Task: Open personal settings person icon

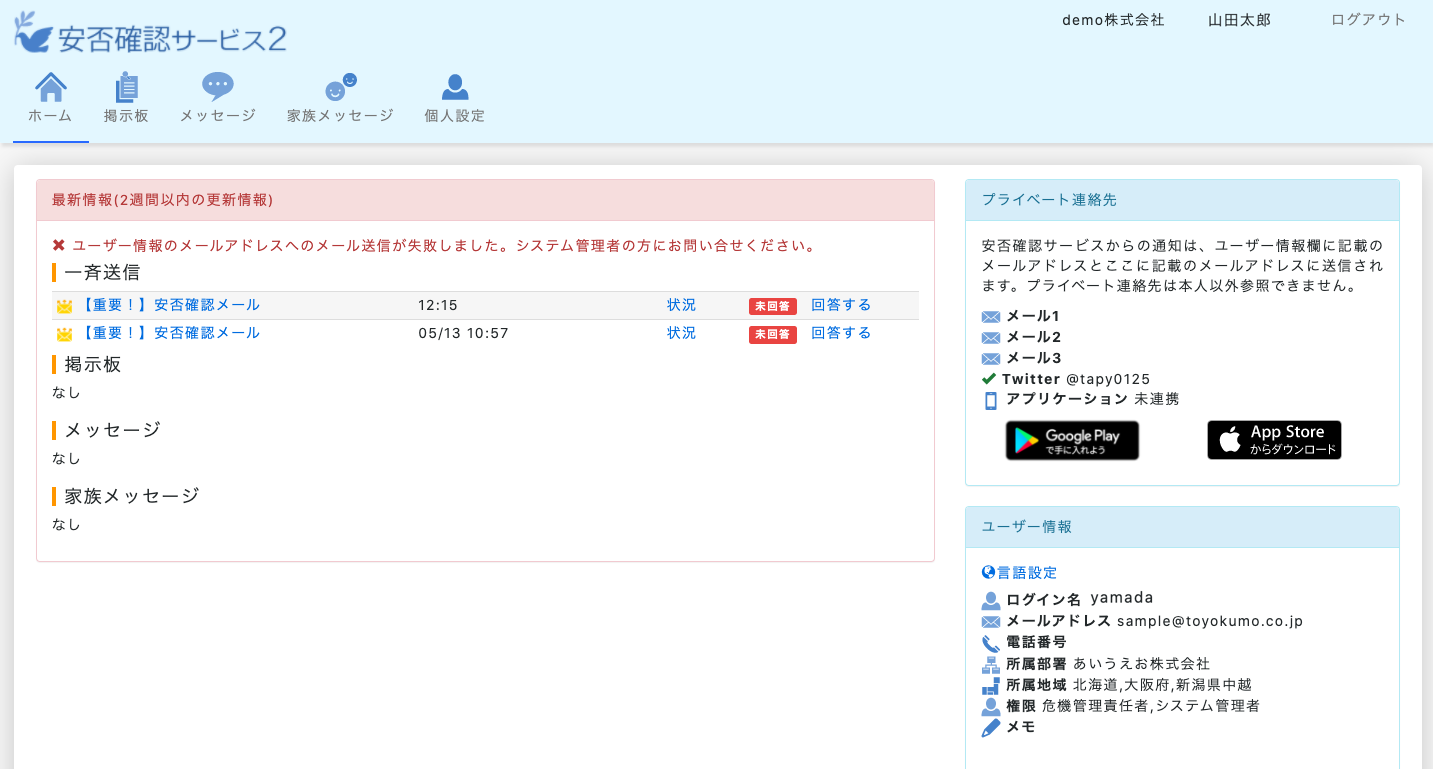Action: pos(455,88)
